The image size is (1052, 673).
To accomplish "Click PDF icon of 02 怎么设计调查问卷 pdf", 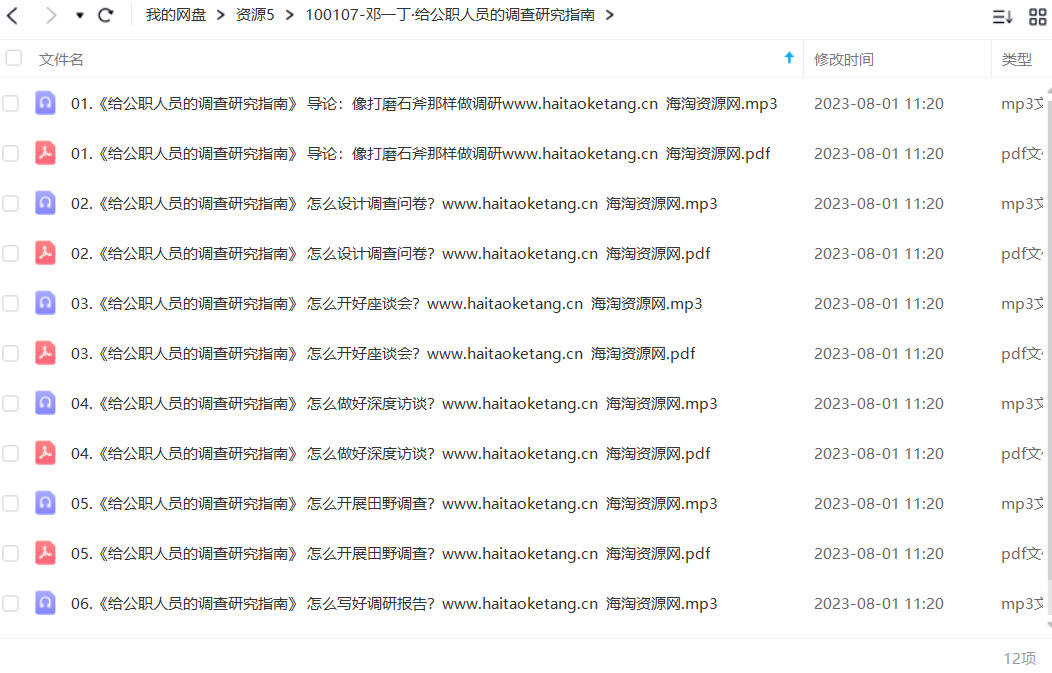I will pyautogui.click(x=45, y=253).
